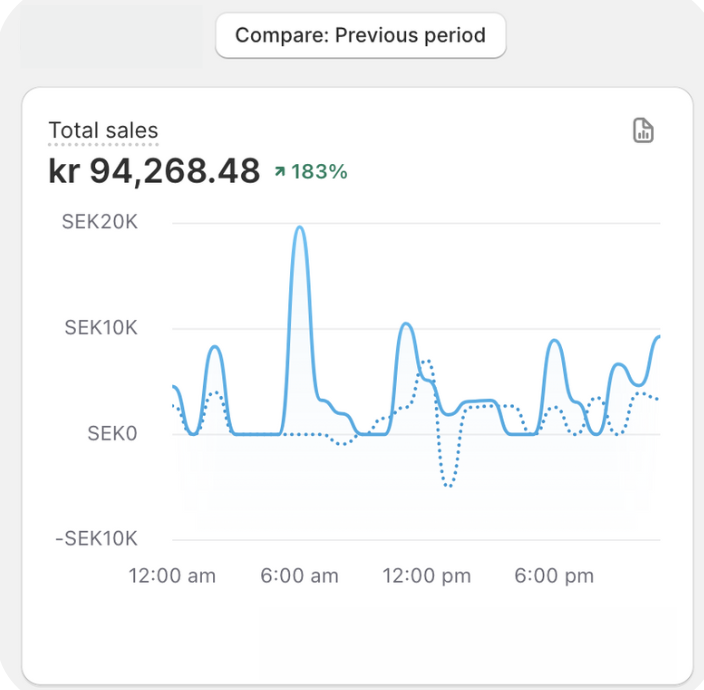Click the solid line peak before 6:00 pm
This screenshot has width=704, height=690.
click(553, 341)
